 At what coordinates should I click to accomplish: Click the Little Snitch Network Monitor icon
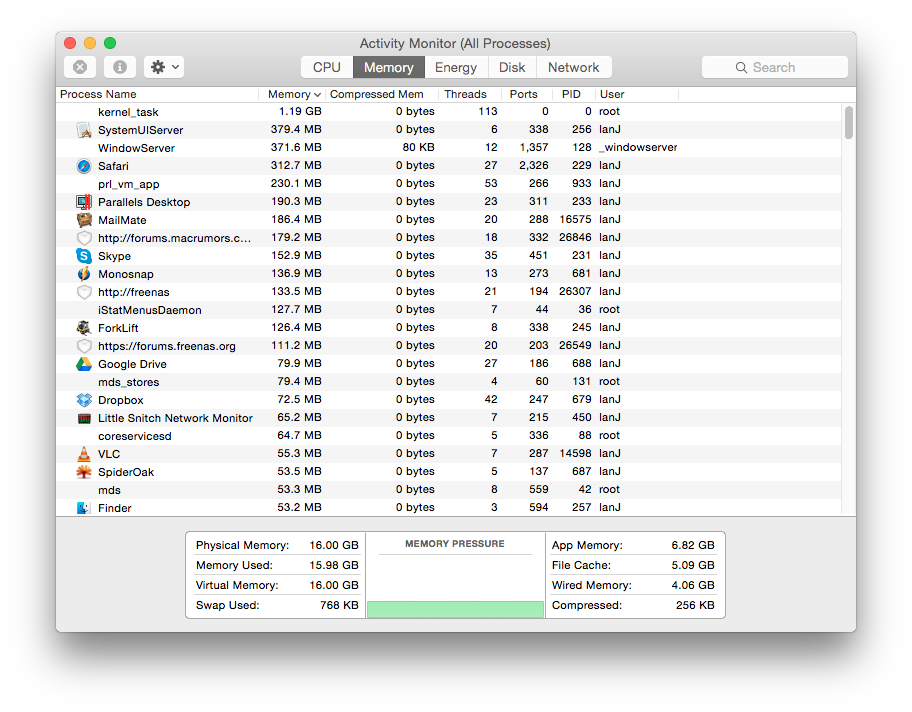(84, 418)
